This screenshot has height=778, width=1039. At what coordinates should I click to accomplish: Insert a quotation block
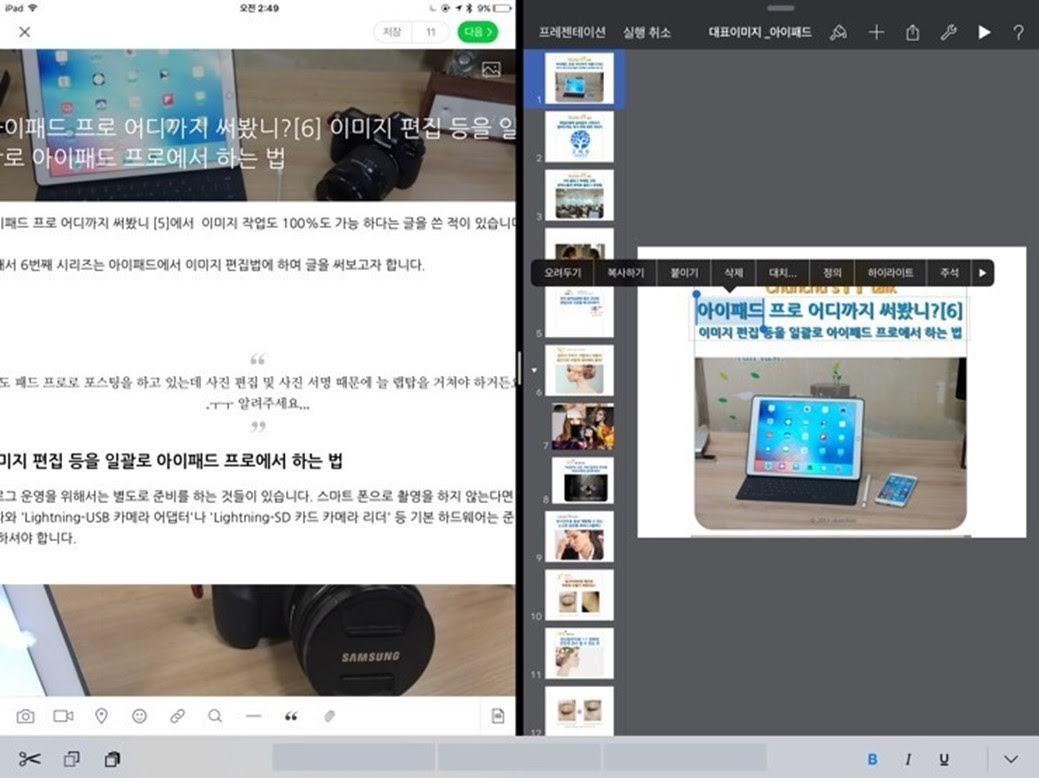(x=291, y=716)
